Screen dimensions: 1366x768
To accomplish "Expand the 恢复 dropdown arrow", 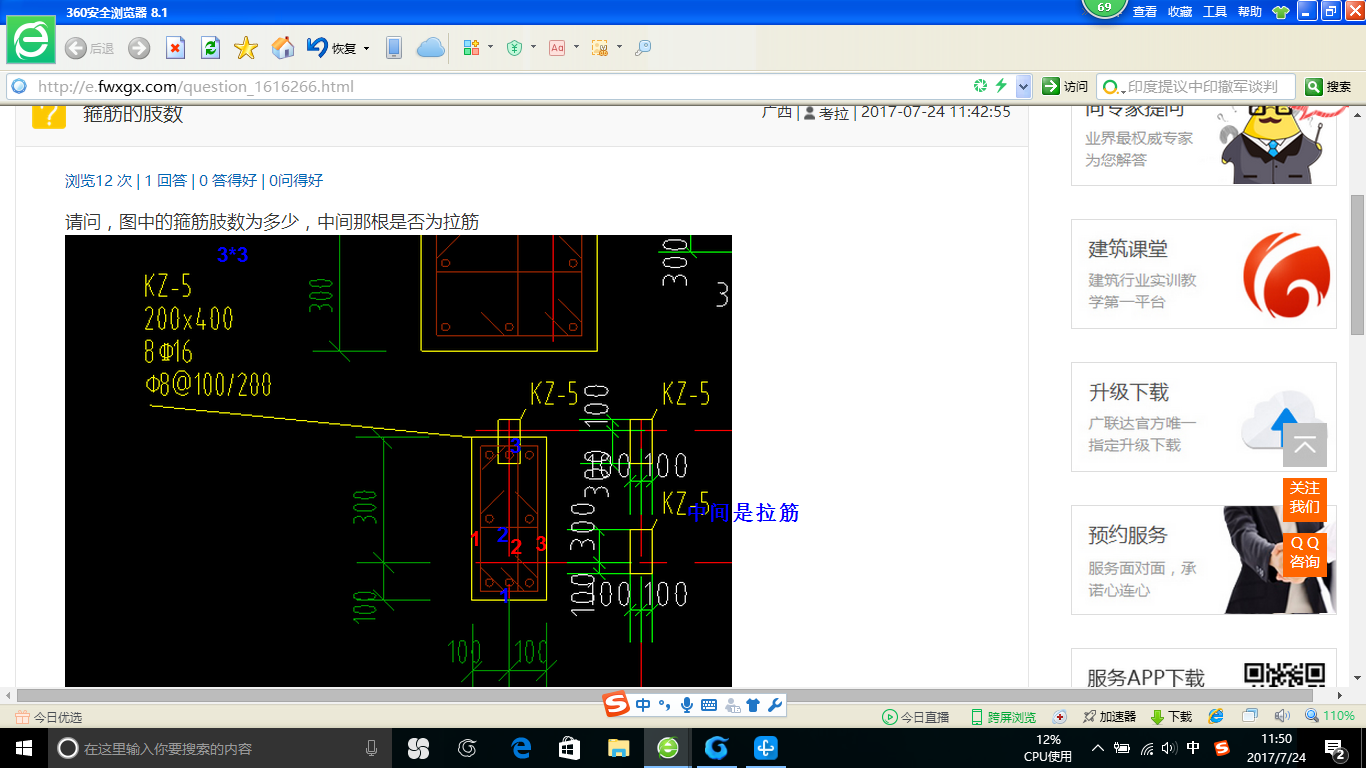I will point(366,48).
